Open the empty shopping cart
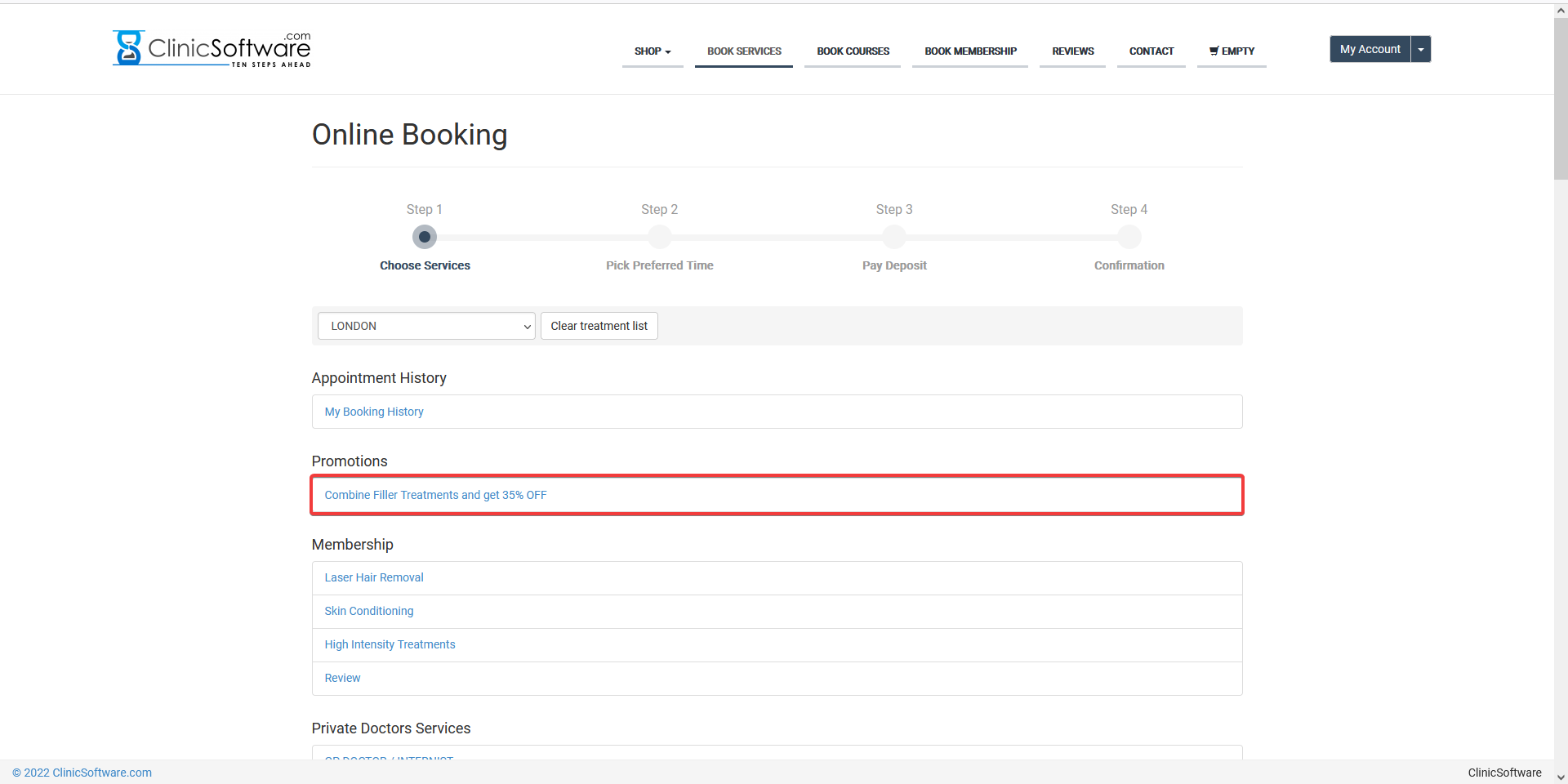 [x=1232, y=51]
